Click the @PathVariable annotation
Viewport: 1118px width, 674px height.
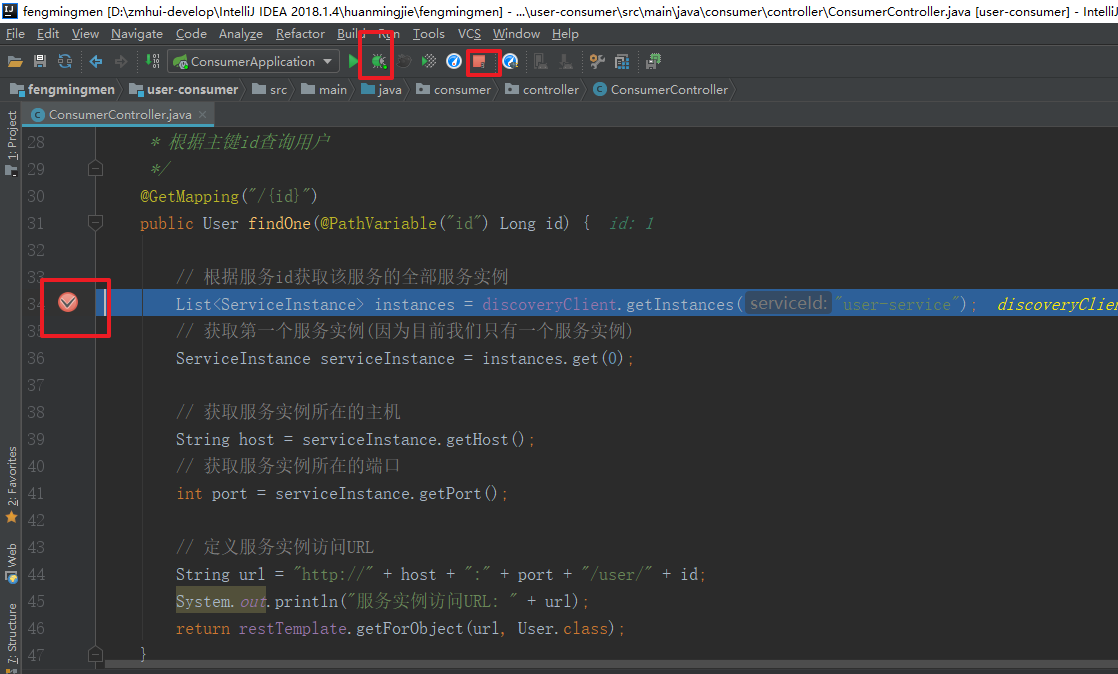coord(378,223)
